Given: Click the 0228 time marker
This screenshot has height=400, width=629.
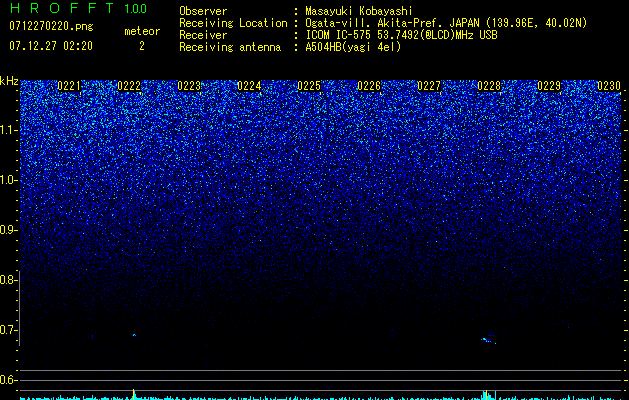Looking at the screenshot, I should [x=489, y=86].
